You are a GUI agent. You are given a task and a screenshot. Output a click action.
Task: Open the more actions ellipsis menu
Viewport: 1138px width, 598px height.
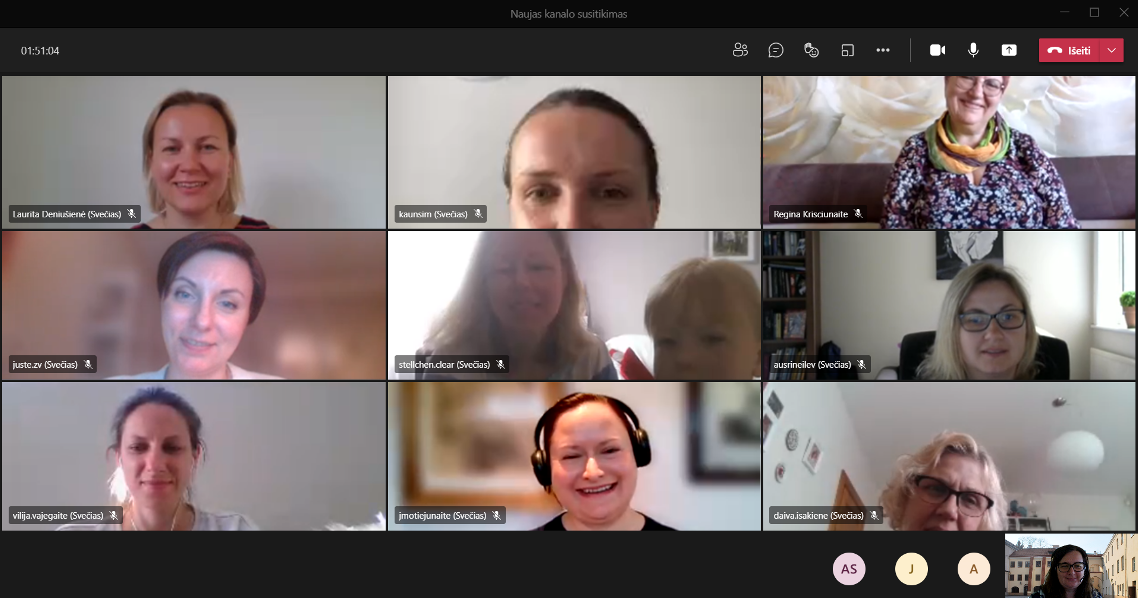click(x=883, y=50)
